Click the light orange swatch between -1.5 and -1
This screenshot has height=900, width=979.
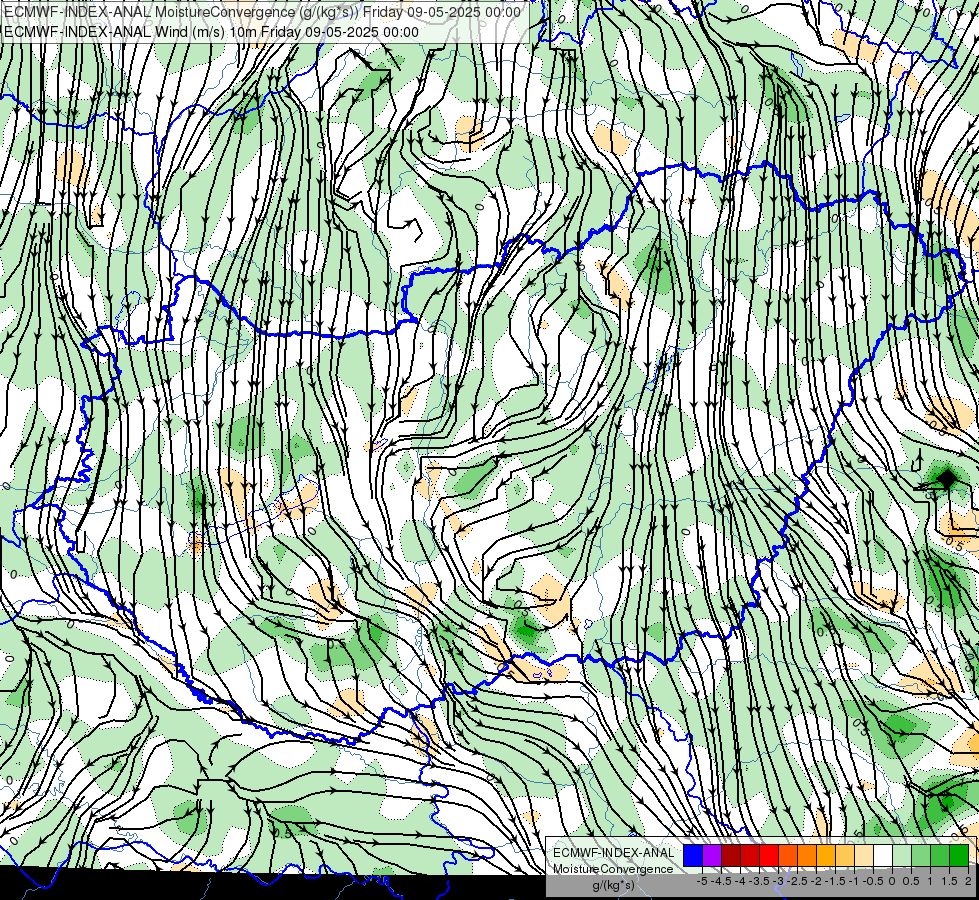pos(845,856)
